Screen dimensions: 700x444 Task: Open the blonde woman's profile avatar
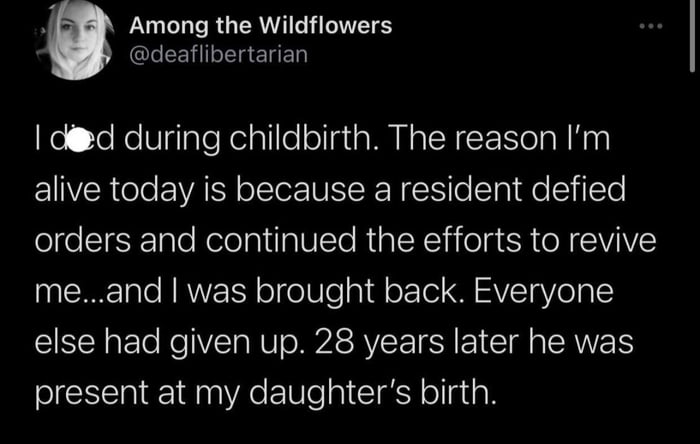click(74, 40)
